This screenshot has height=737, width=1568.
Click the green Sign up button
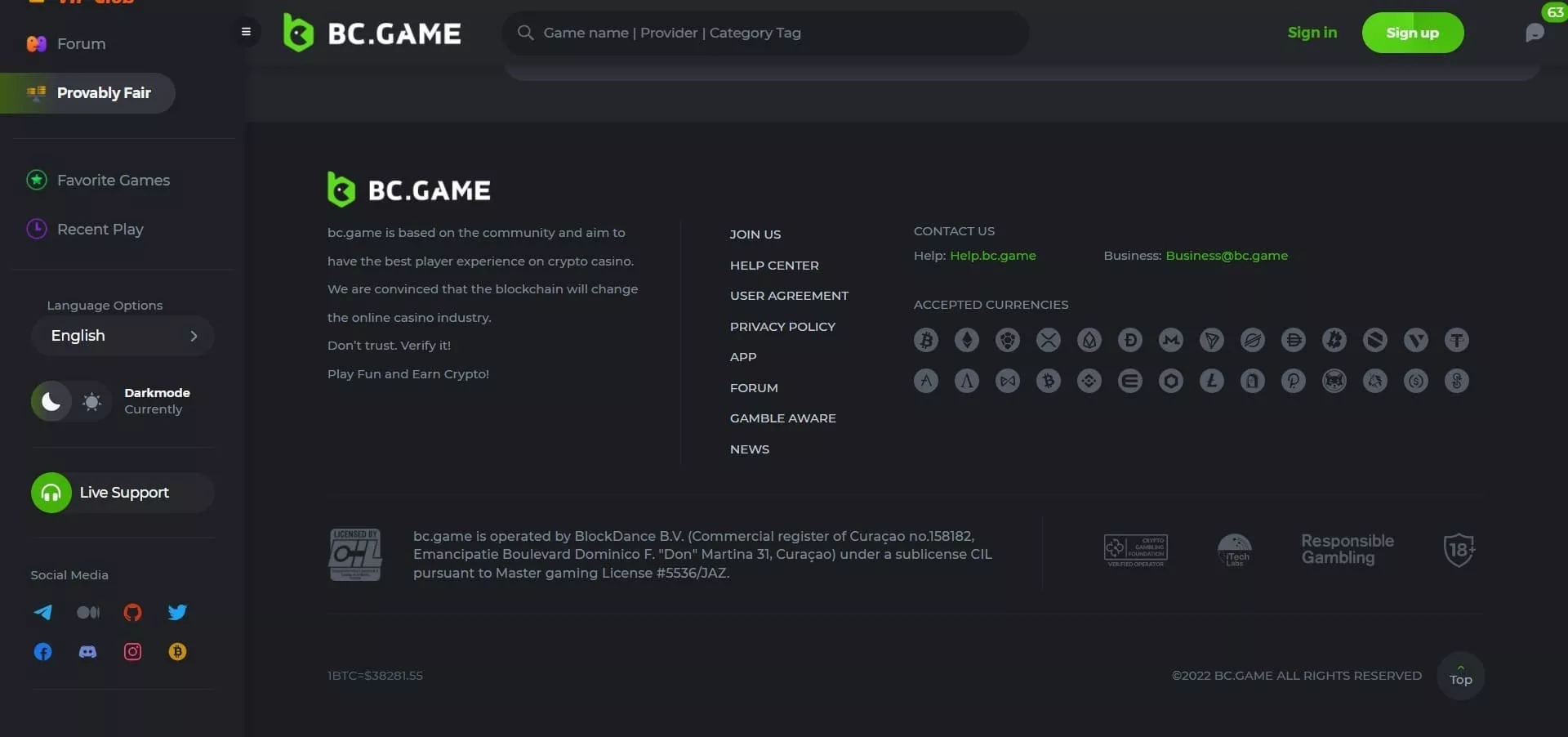[1412, 33]
